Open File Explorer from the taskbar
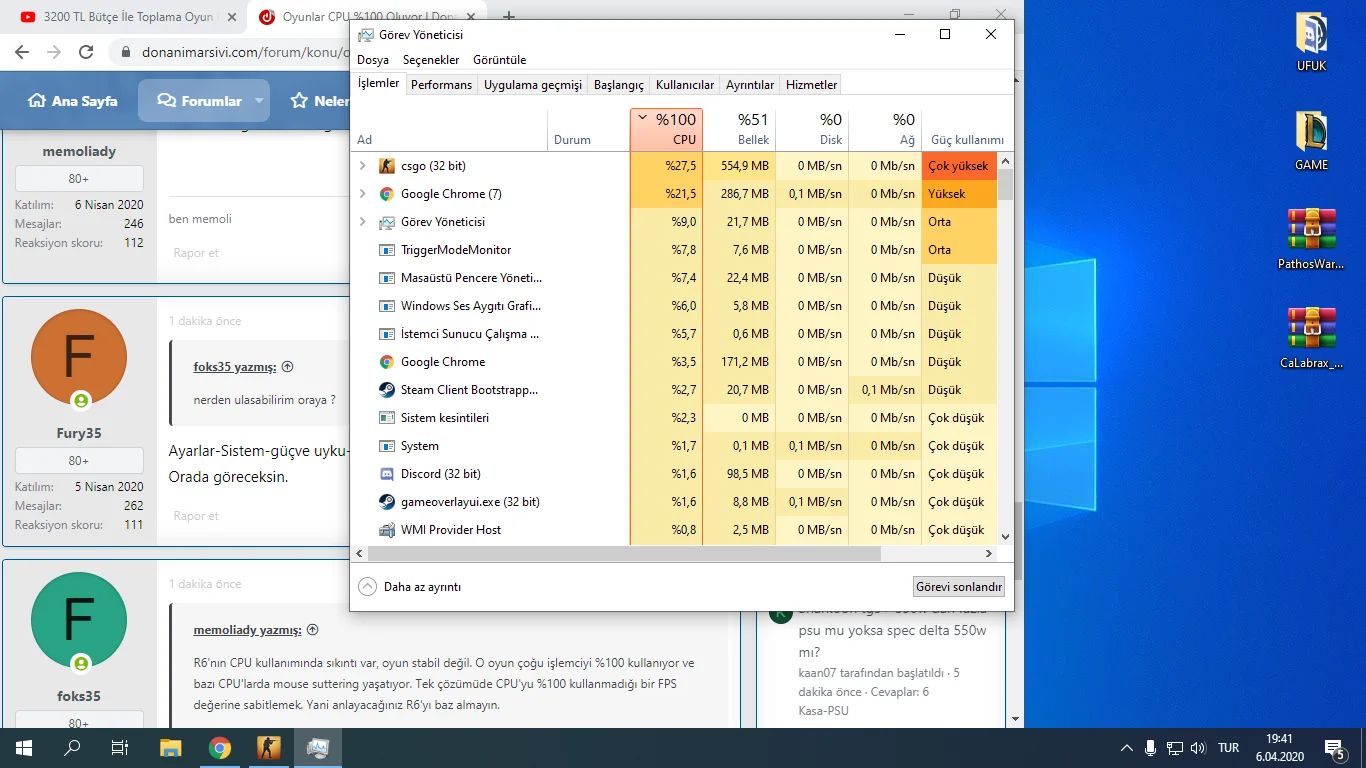The image size is (1366, 768). pos(171,748)
